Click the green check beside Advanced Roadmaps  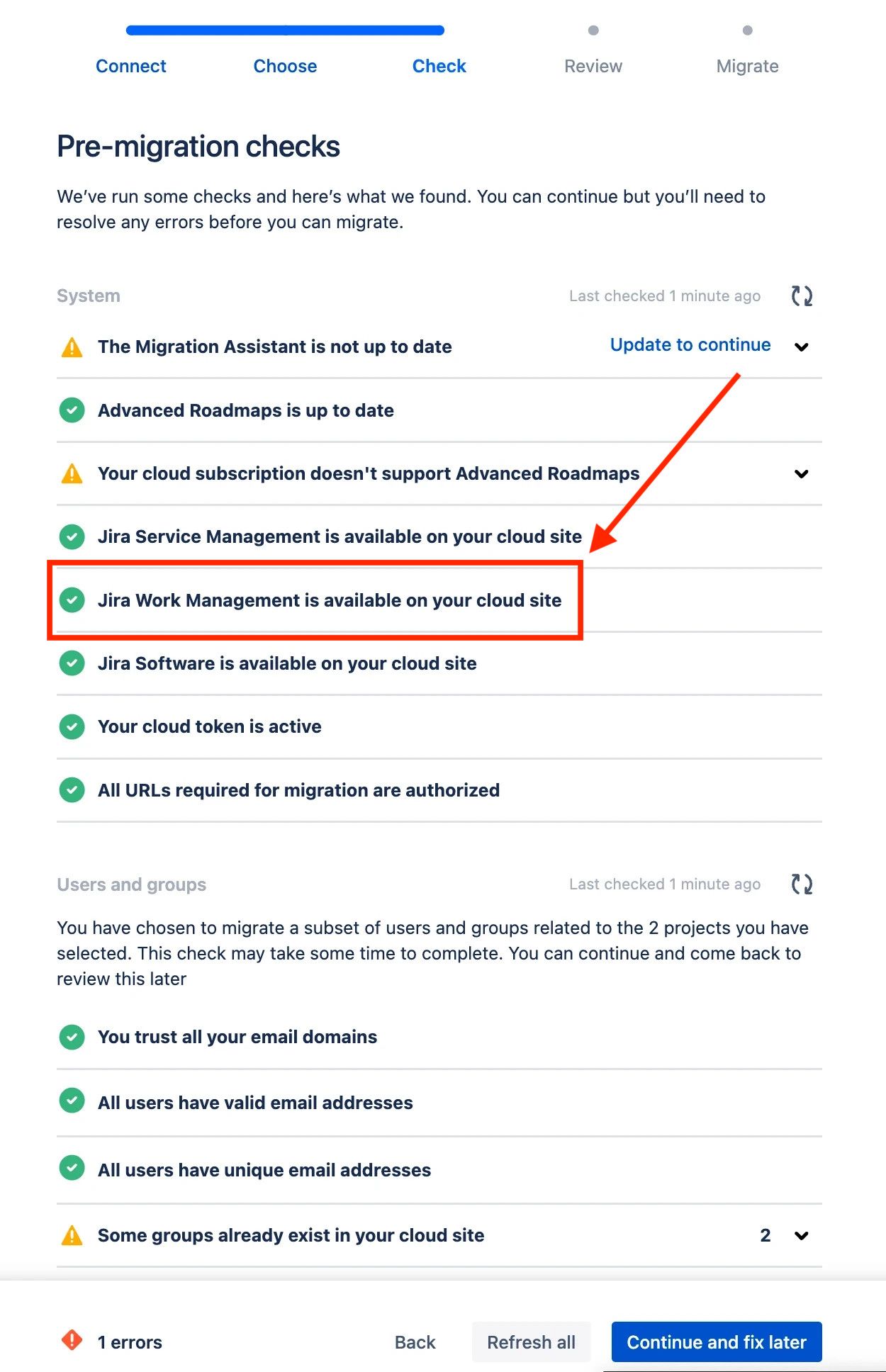pyautogui.click(x=72, y=410)
